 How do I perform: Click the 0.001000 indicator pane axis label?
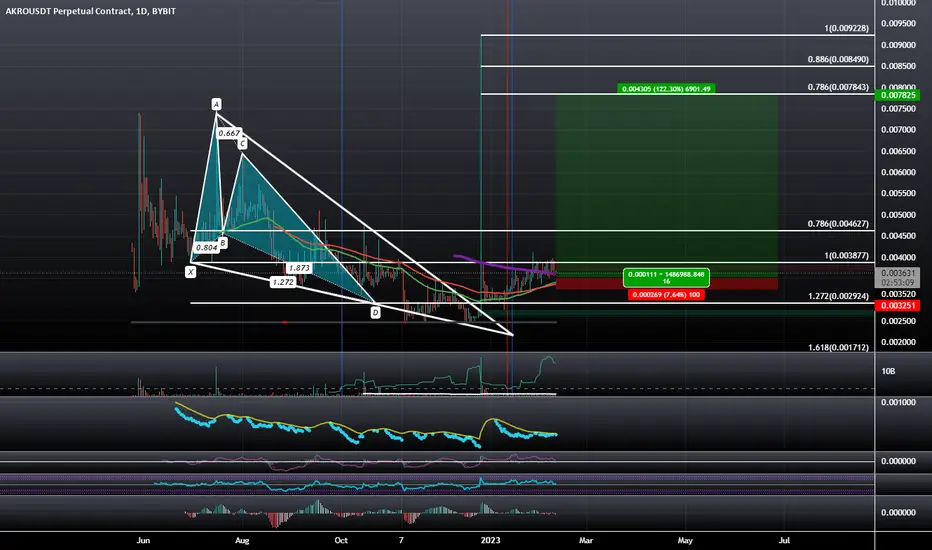pyautogui.click(x=898, y=402)
